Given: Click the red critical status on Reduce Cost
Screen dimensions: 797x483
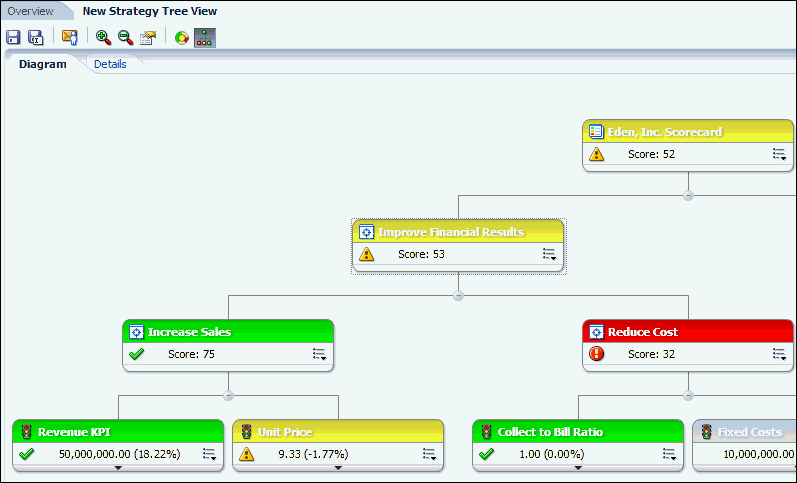Looking at the screenshot, I should point(596,353).
